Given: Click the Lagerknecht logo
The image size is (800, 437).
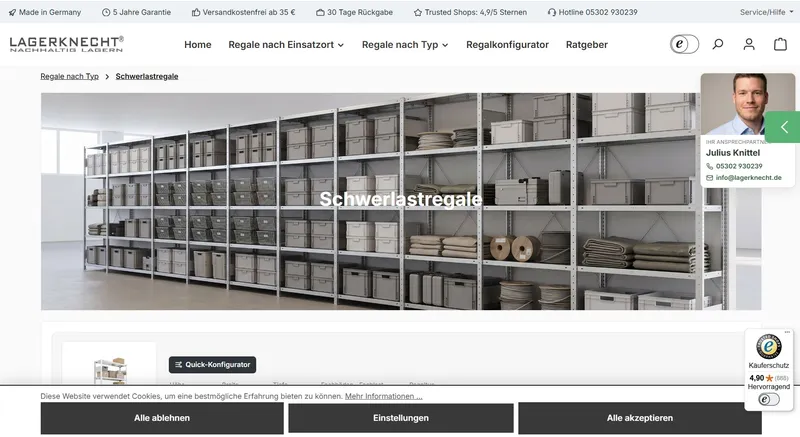Looking at the screenshot, I should [x=66, y=44].
